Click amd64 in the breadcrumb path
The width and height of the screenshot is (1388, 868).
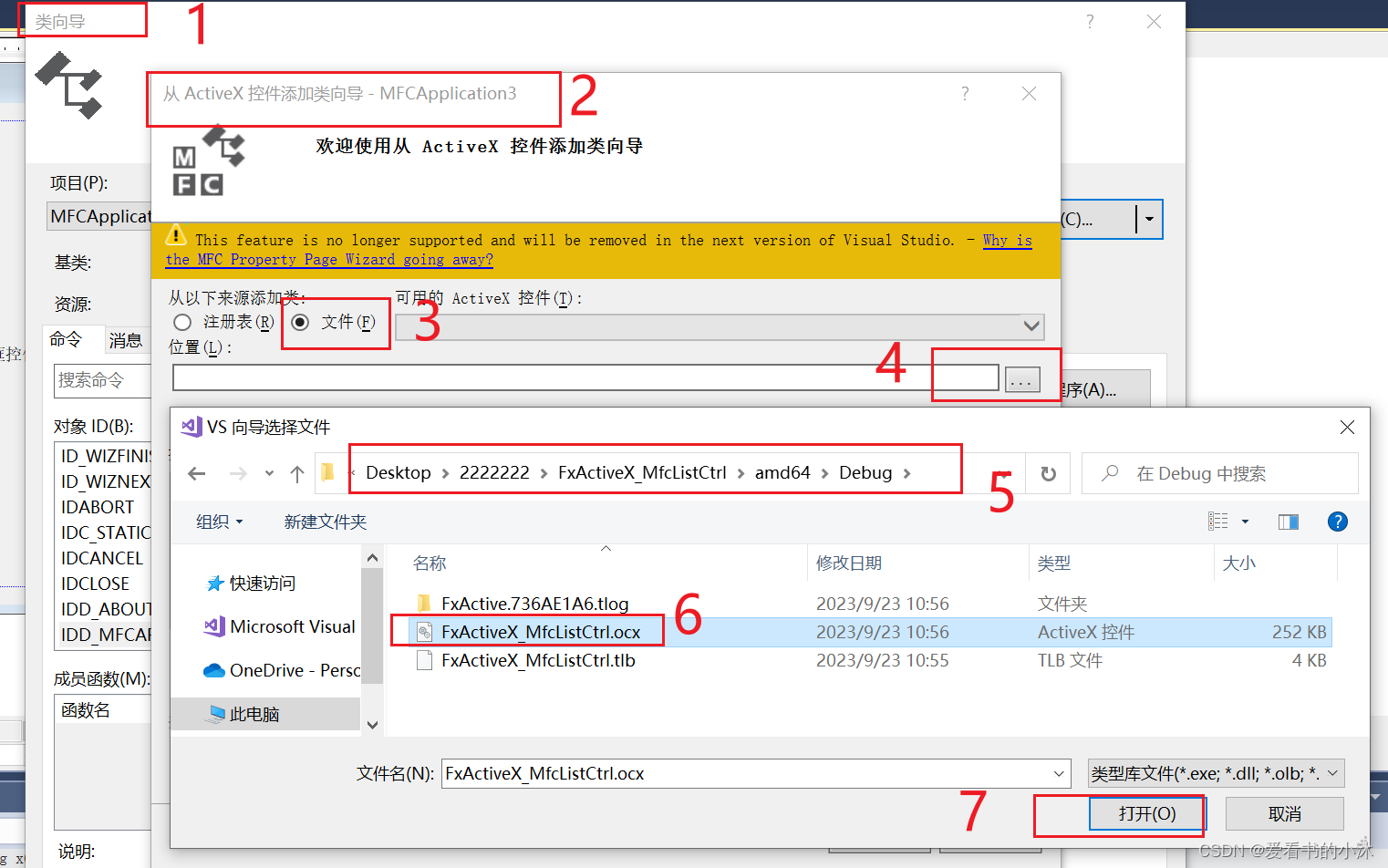[x=782, y=472]
